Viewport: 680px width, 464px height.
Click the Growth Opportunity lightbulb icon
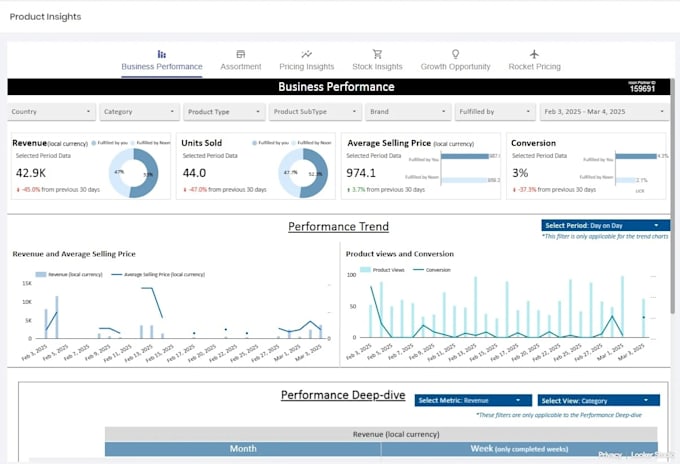coord(455,54)
